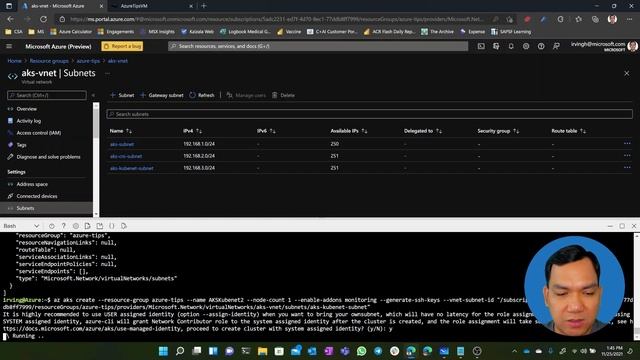Viewport: 640px width, 360px height.
Task: Open the Azure account profile menu
Action: click(604, 46)
